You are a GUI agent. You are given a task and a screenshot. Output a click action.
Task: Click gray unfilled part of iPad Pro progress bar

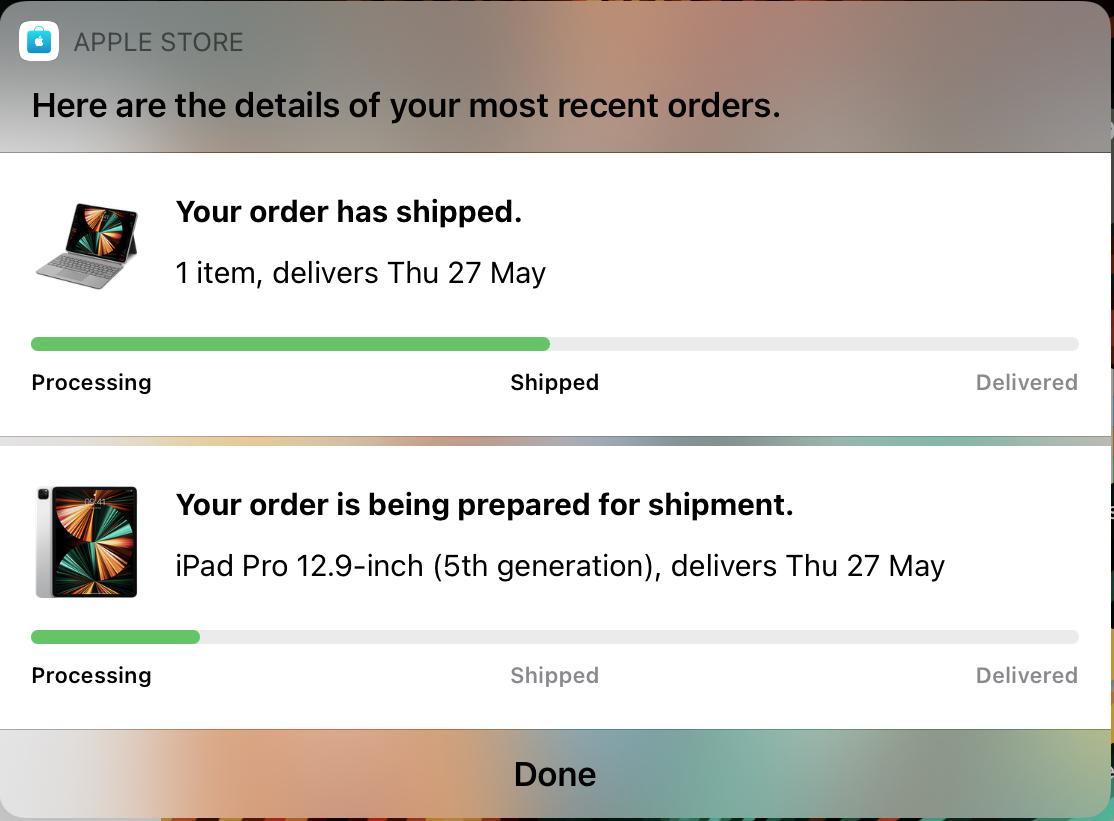click(639, 637)
